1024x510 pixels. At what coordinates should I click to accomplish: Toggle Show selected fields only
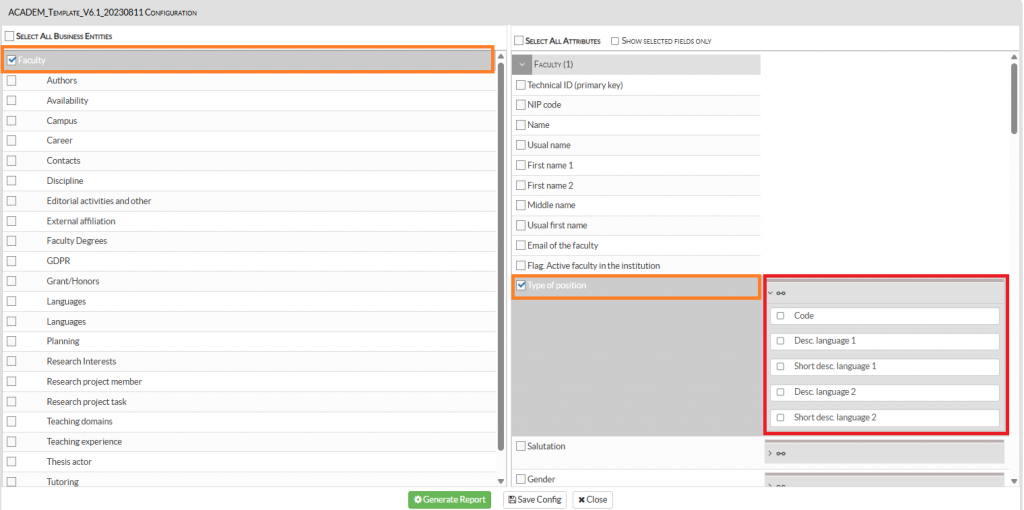(615, 41)
